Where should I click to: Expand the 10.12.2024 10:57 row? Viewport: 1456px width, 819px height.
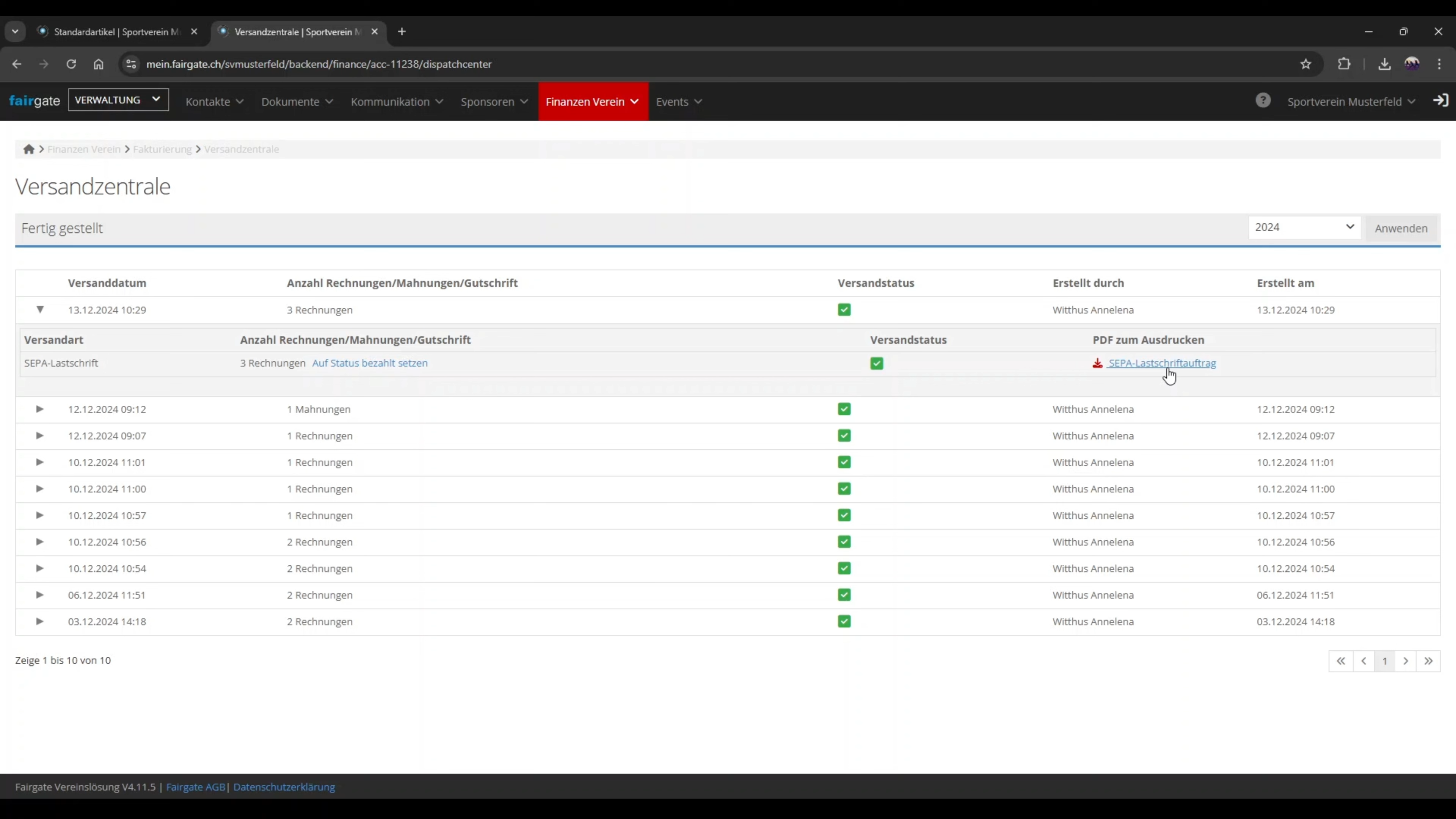[39, 516]
